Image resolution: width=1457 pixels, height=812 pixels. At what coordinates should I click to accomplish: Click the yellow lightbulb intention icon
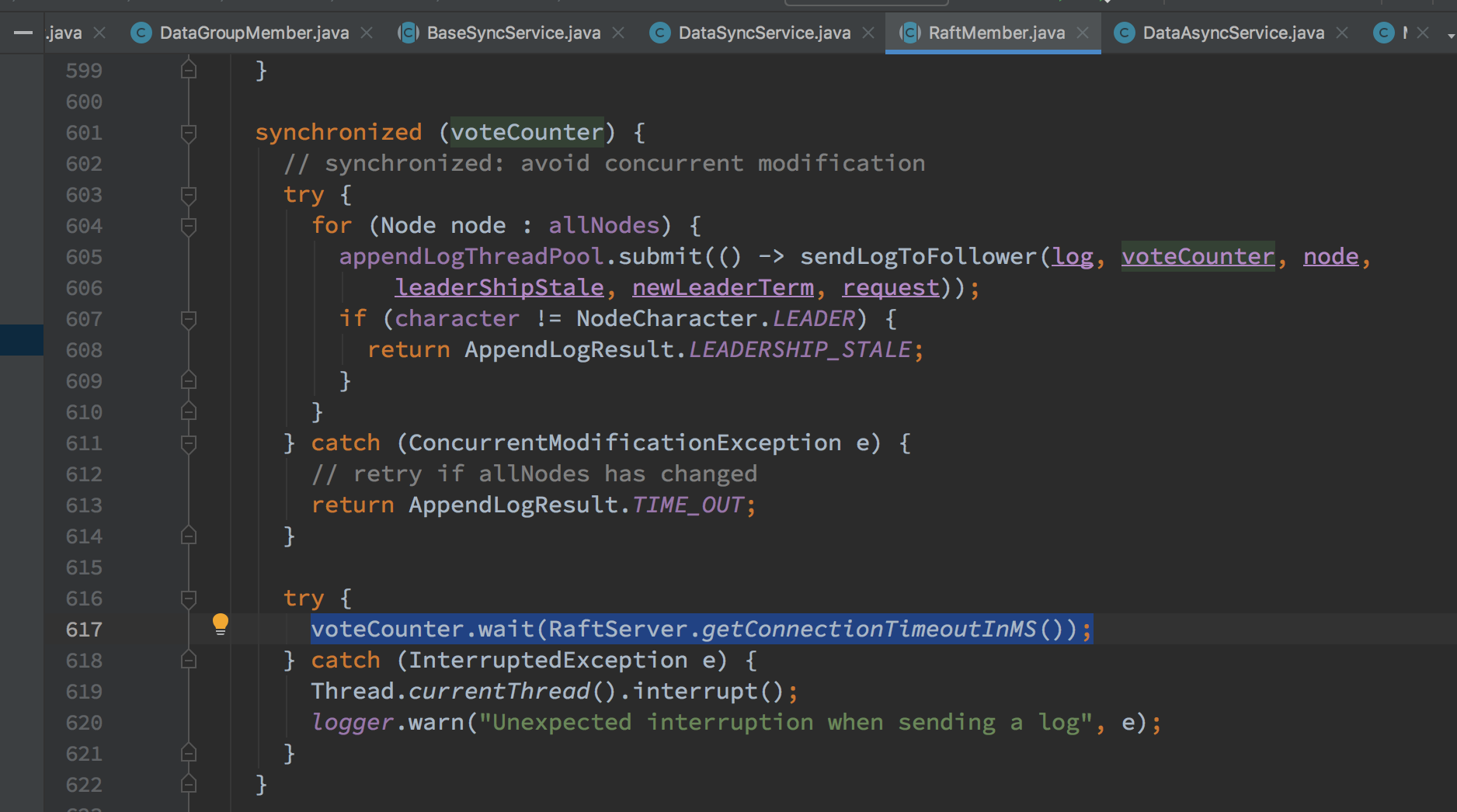coord(221,624)
